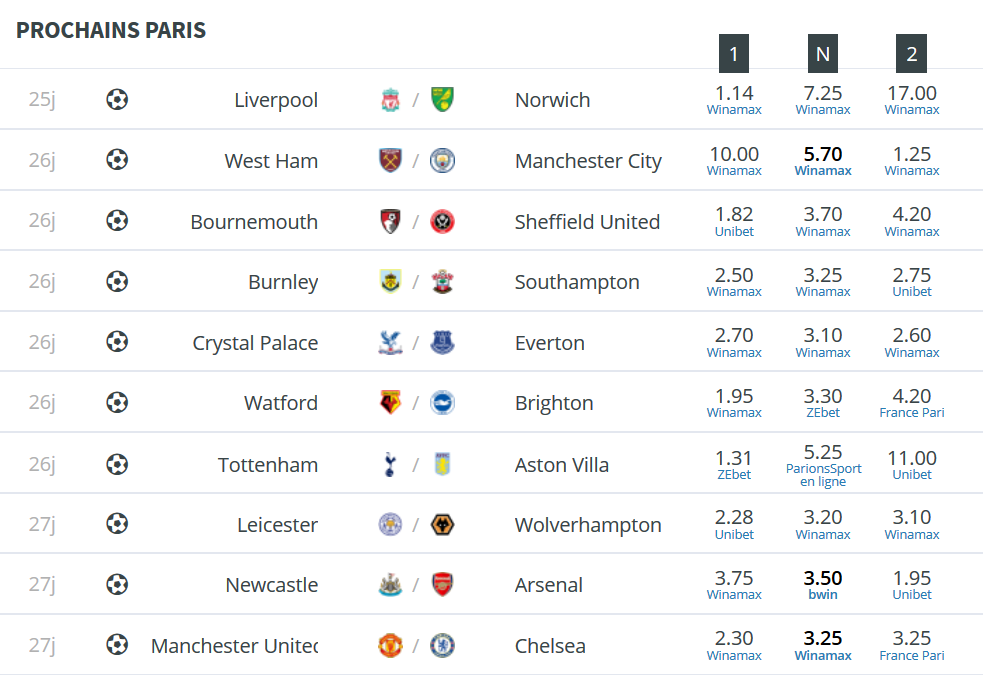983x675 pixels.
Task: Select the column 1 home win header
Action: (x=733, y=54)
